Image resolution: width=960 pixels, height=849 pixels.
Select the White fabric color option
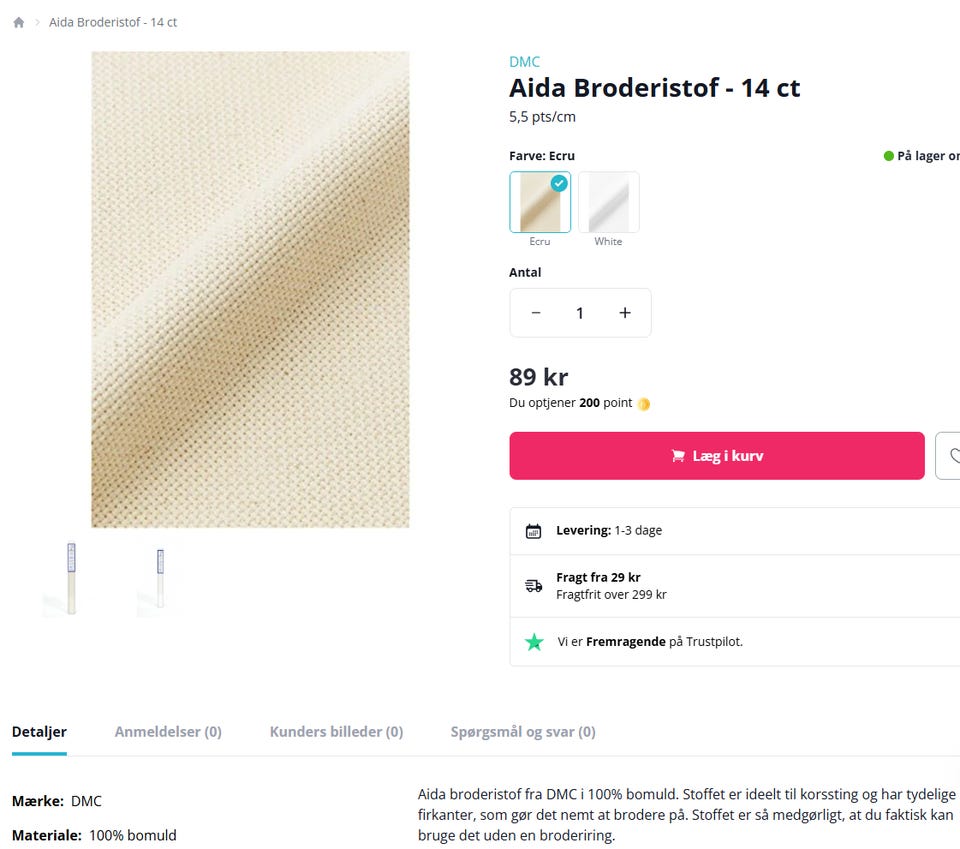(608, 201)
